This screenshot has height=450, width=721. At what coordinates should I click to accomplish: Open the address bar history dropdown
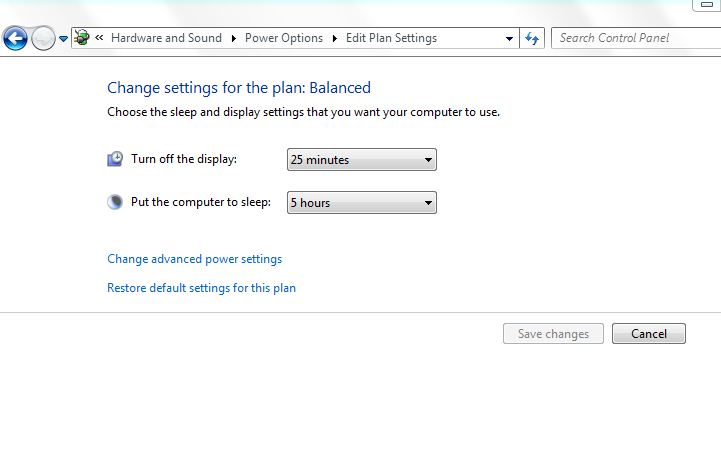pos(508,39)
